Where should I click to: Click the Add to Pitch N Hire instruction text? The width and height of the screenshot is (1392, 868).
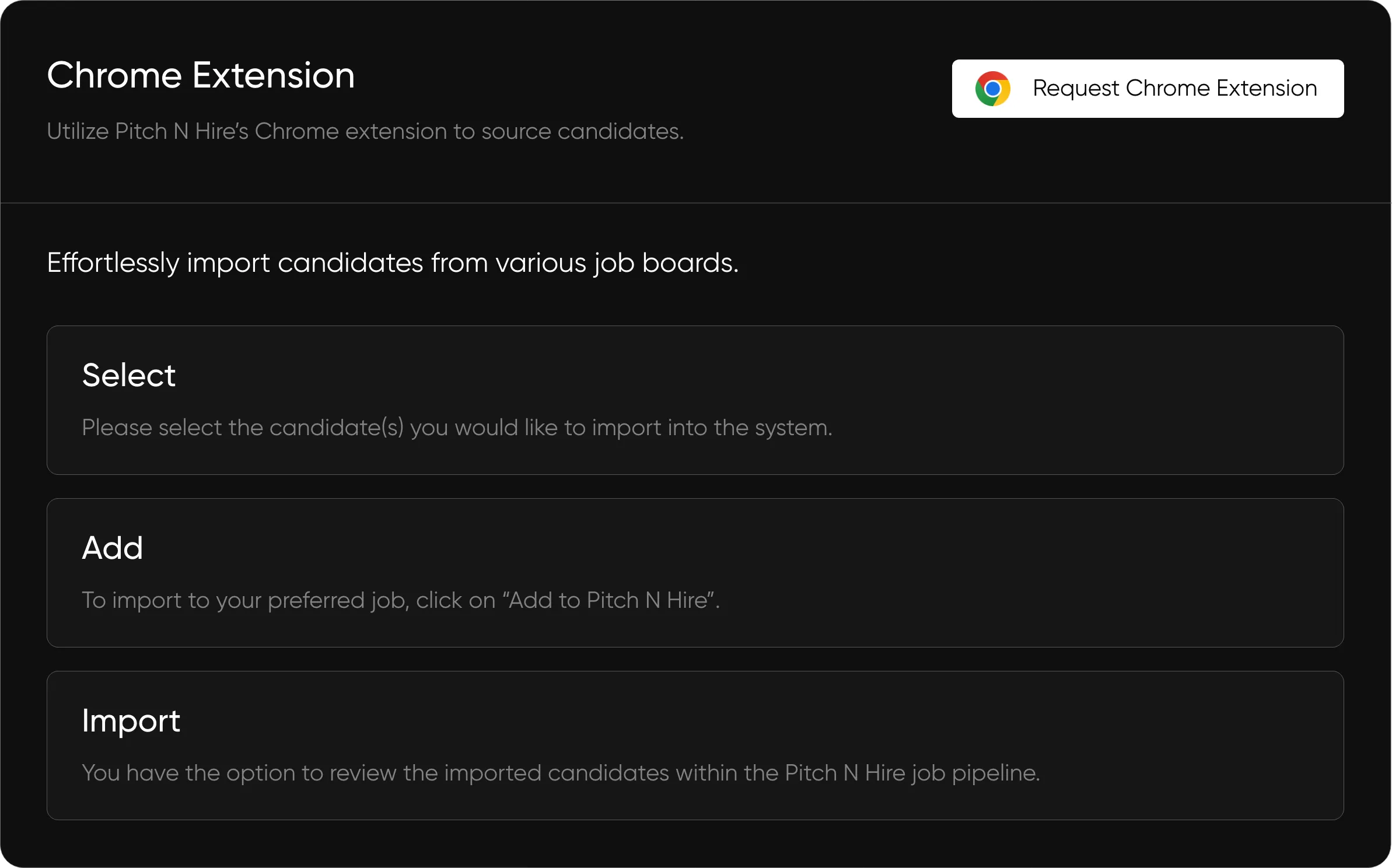point(401,600)
